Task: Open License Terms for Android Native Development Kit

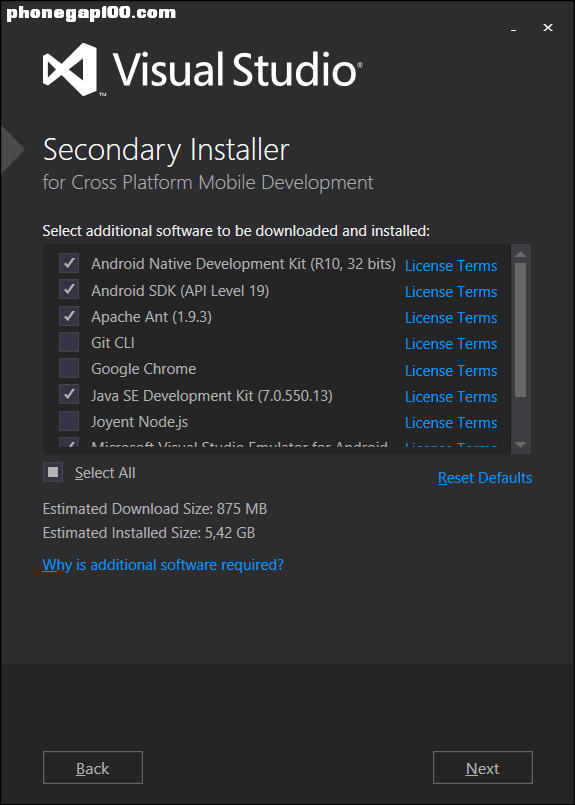Action: point(451,265)
